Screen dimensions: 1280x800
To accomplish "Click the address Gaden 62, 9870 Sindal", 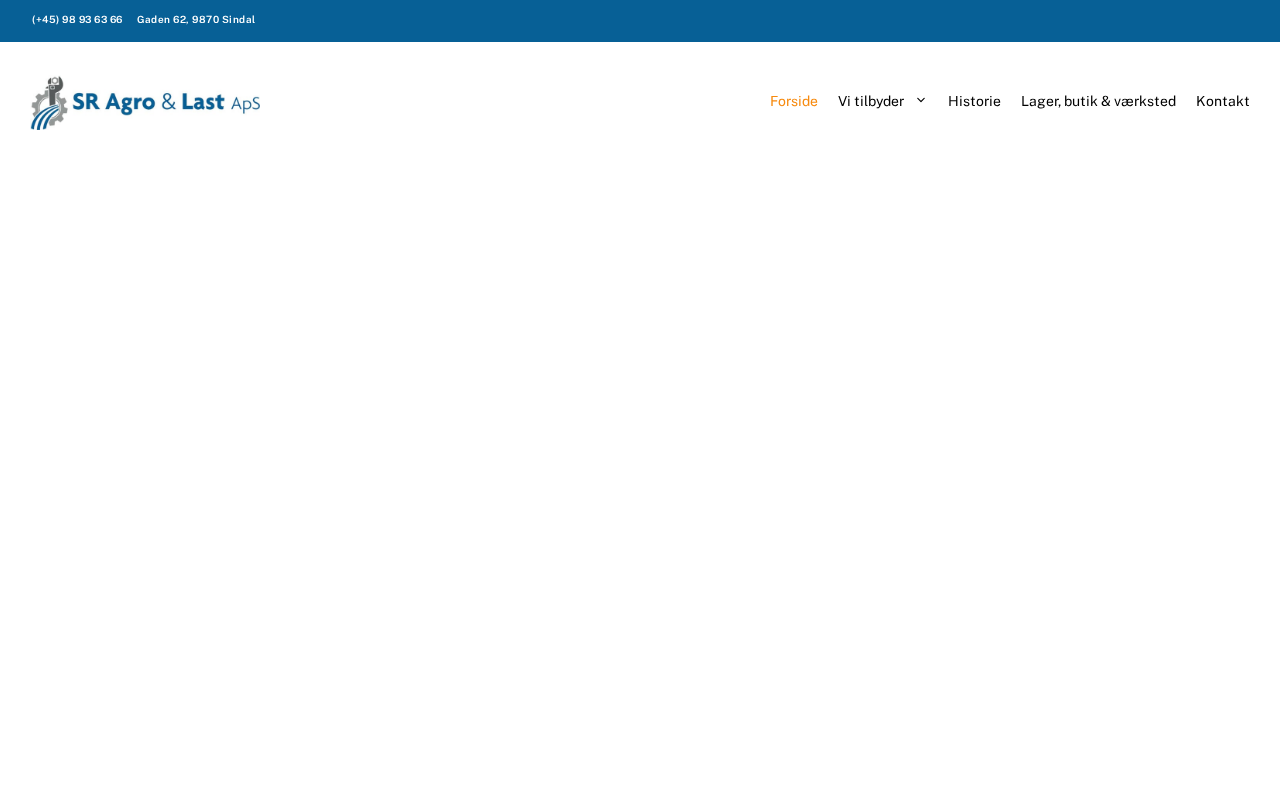I will (196, 20).
